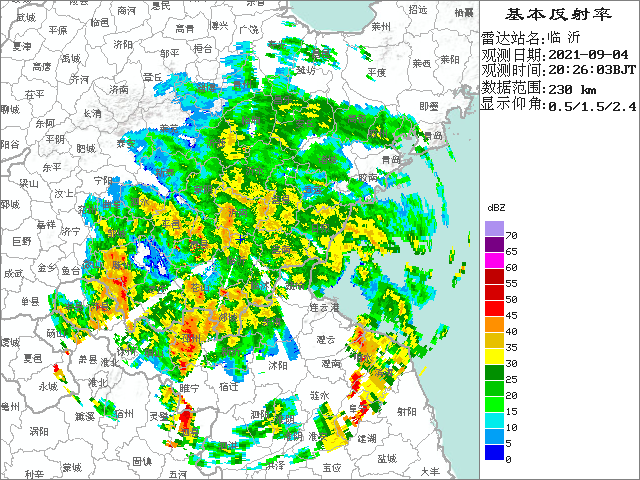Click the 10 dBZ cyan legend swatch
The width and height of the screenshot is (640, 480).
tap(494, 421)
